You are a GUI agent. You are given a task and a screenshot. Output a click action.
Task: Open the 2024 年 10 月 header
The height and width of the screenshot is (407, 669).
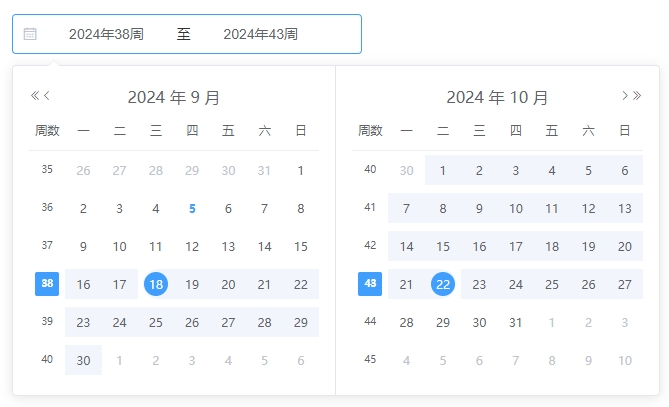coord(497,97)
